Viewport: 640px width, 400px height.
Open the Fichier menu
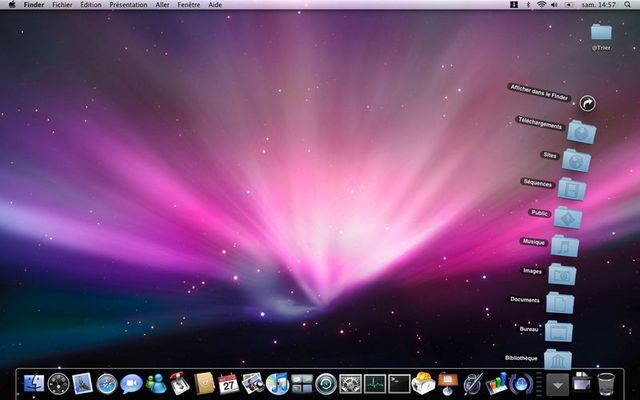point(62,5)
